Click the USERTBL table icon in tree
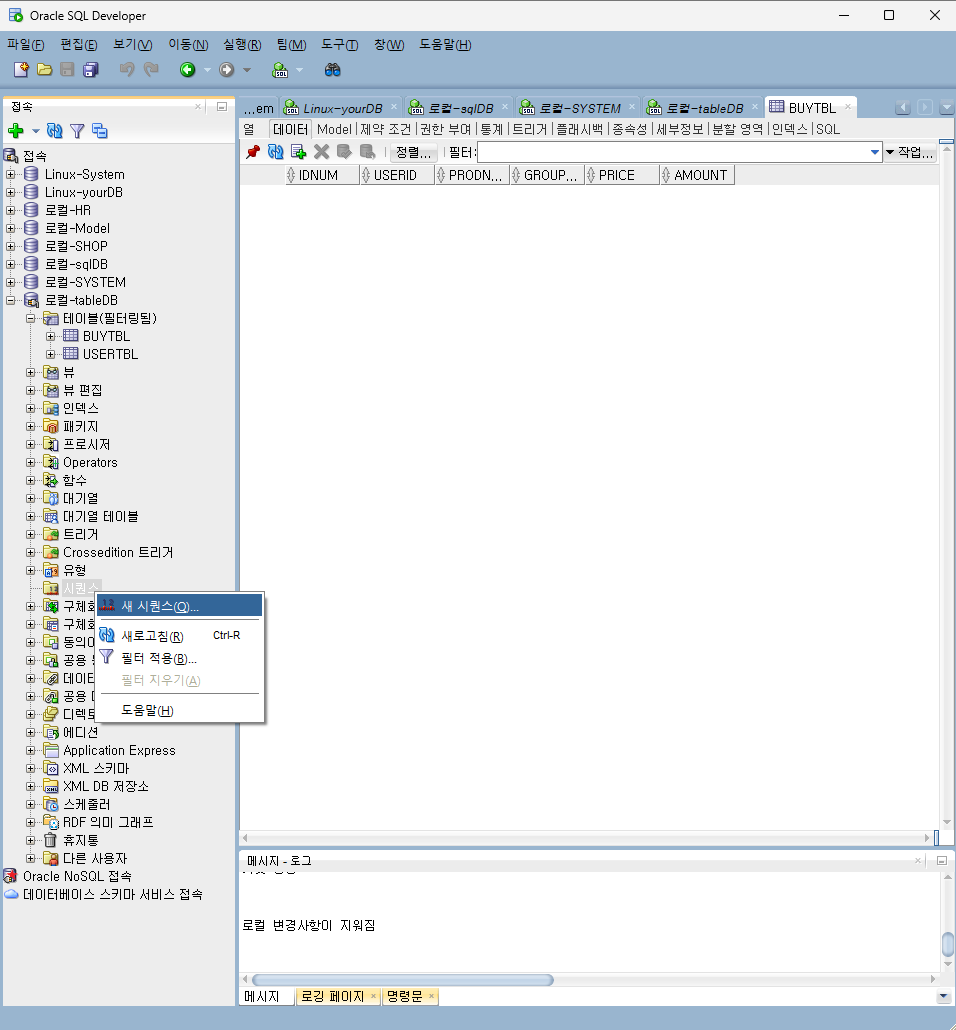The height and width of the screenshot is (1030, 956). click(x=70, y=353)
